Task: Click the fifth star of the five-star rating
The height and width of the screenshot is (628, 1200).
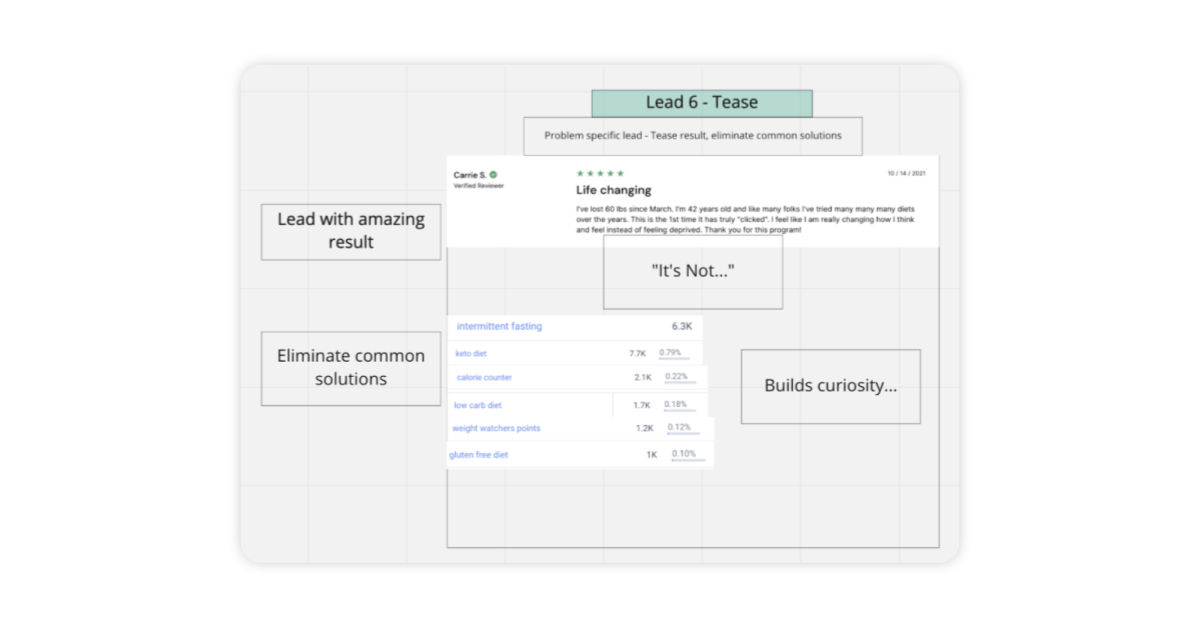Action: (x=620, y=173)
